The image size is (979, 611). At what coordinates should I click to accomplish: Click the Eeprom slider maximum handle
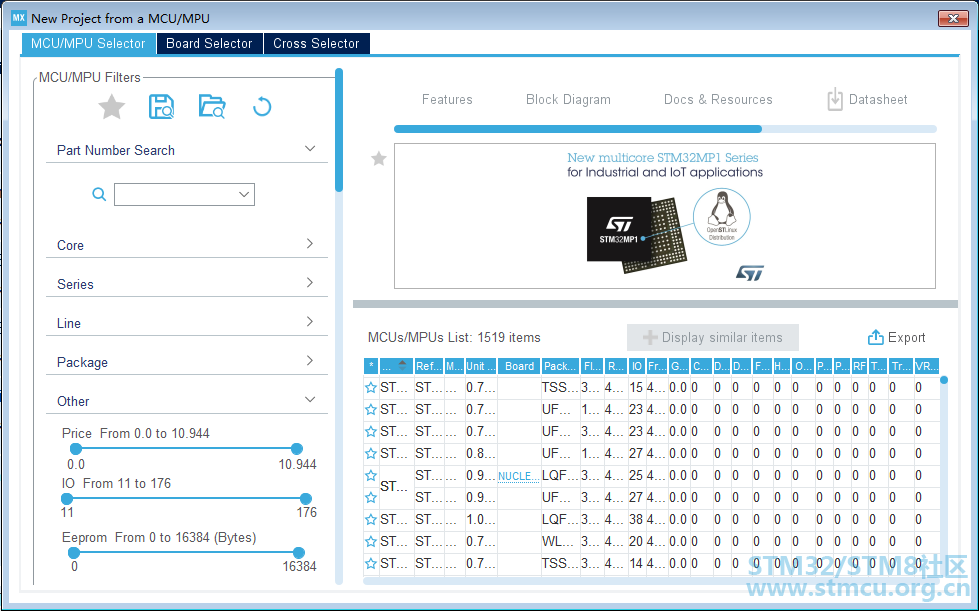pyautogui.click(x=299, y=552)
